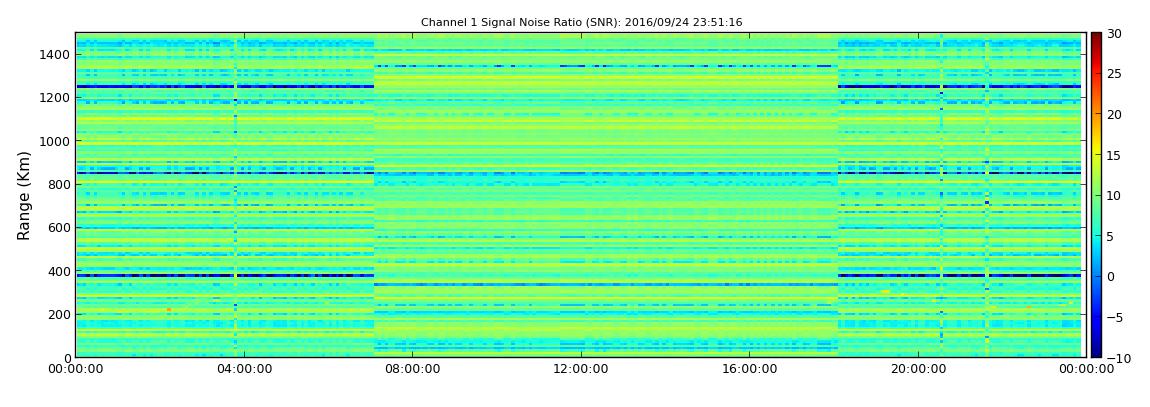The width and height of the screenshot is (1150, 407).
Task: Click the 04:00:00 time axis label
Action: pos(244,369)
